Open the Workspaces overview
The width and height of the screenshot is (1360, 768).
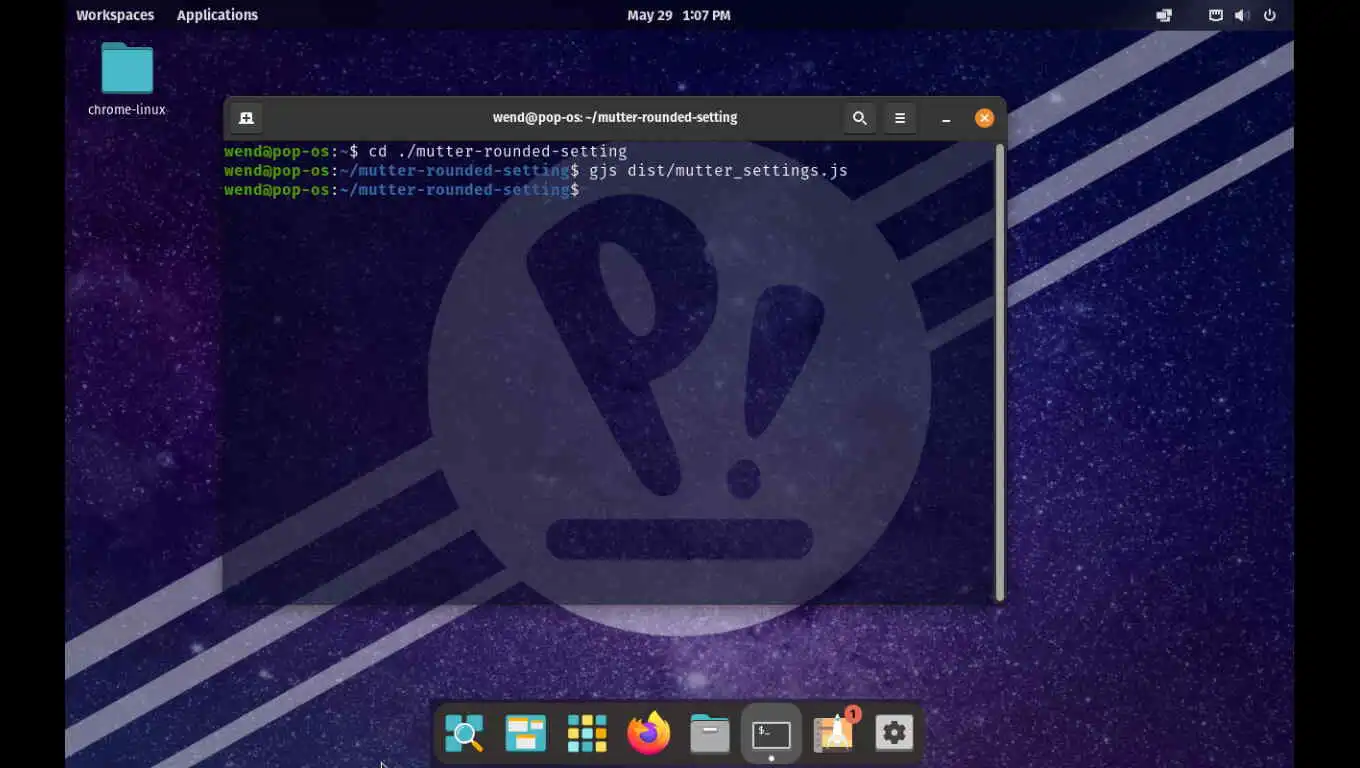[115, 15]
